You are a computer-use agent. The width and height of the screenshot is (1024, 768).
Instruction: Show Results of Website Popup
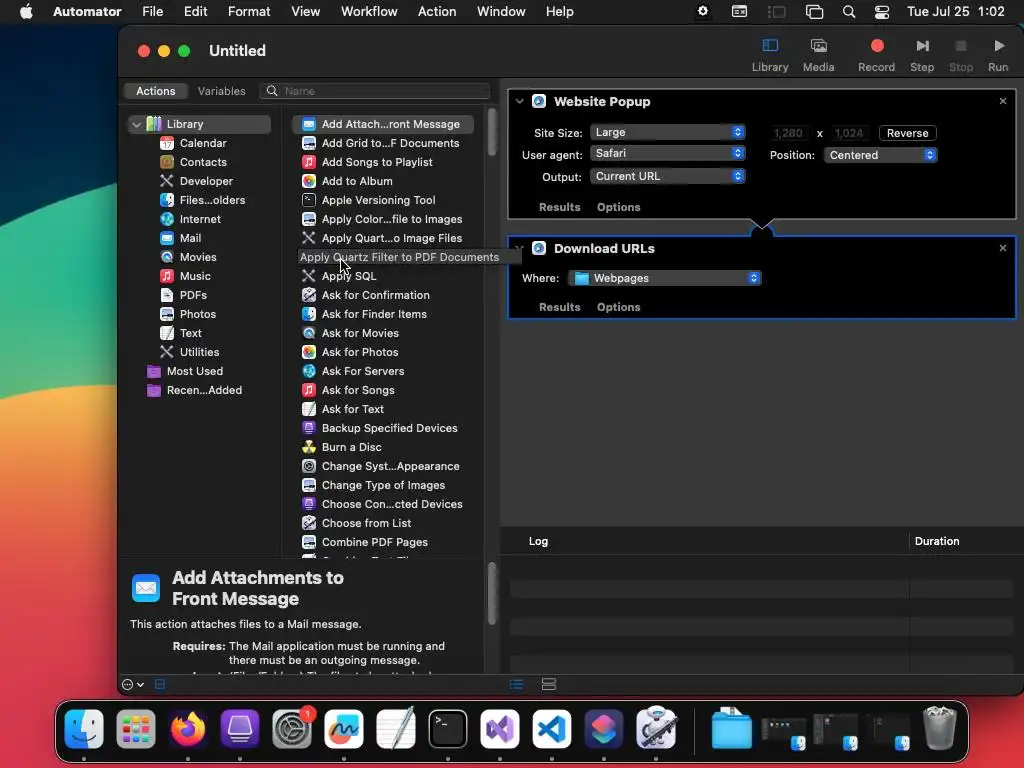559,207
